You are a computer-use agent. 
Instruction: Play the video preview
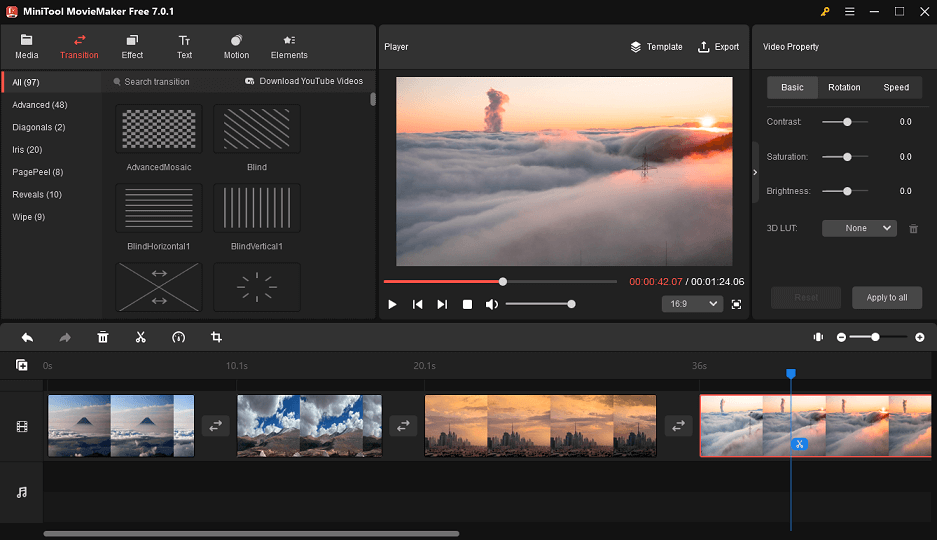(x=392, y=304)
